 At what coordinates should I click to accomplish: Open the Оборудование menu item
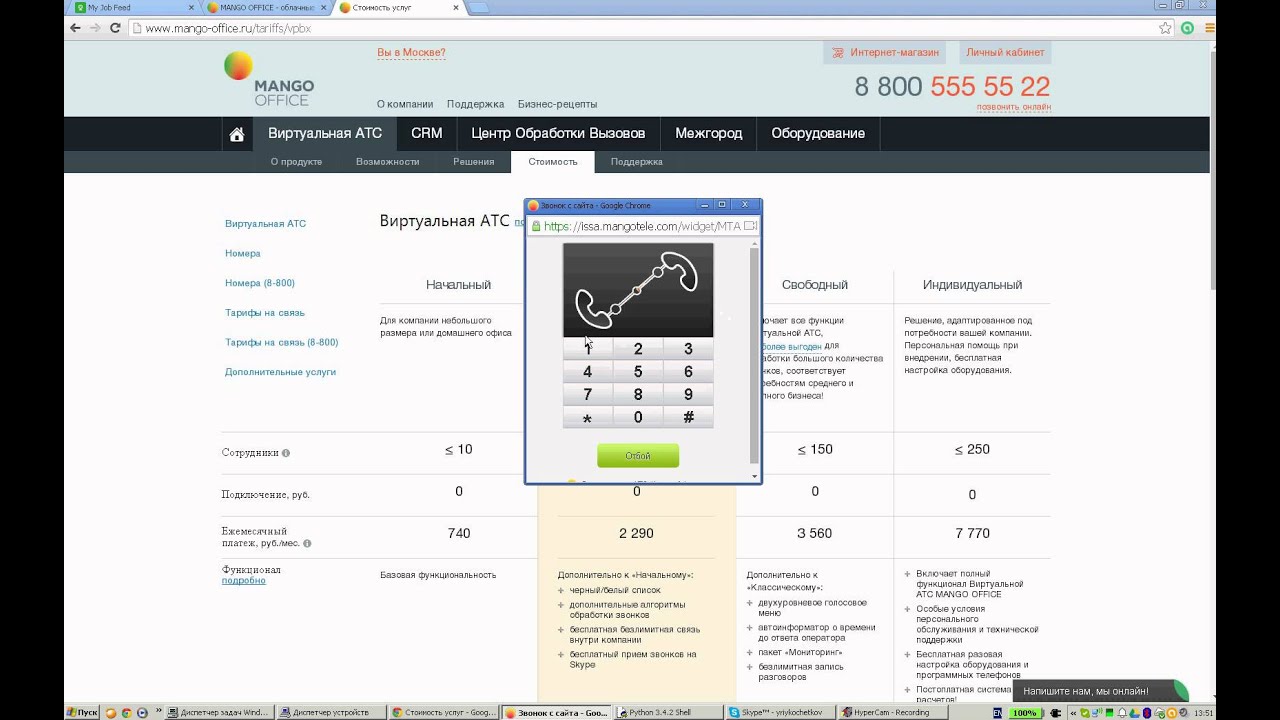pyautogui.click(x=818, y=133)
